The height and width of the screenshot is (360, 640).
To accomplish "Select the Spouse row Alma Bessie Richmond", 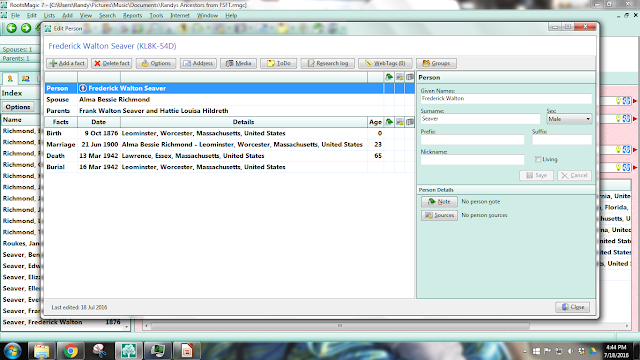I will coord(229,100).
